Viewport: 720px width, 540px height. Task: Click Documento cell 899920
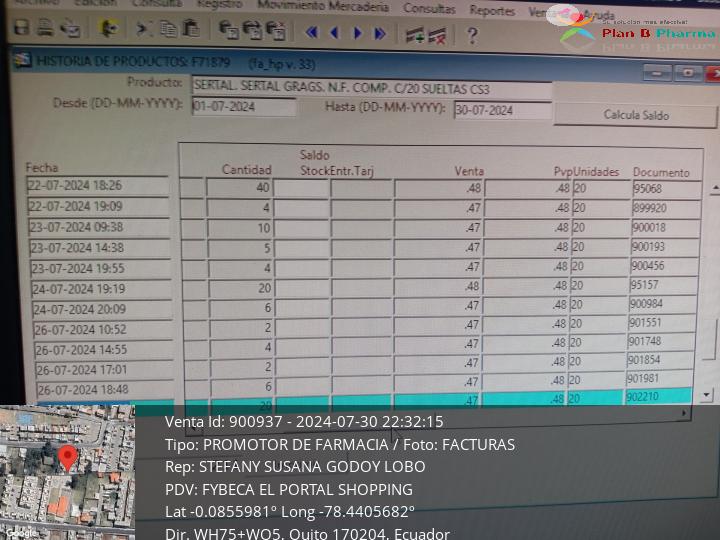coord(666,208)
